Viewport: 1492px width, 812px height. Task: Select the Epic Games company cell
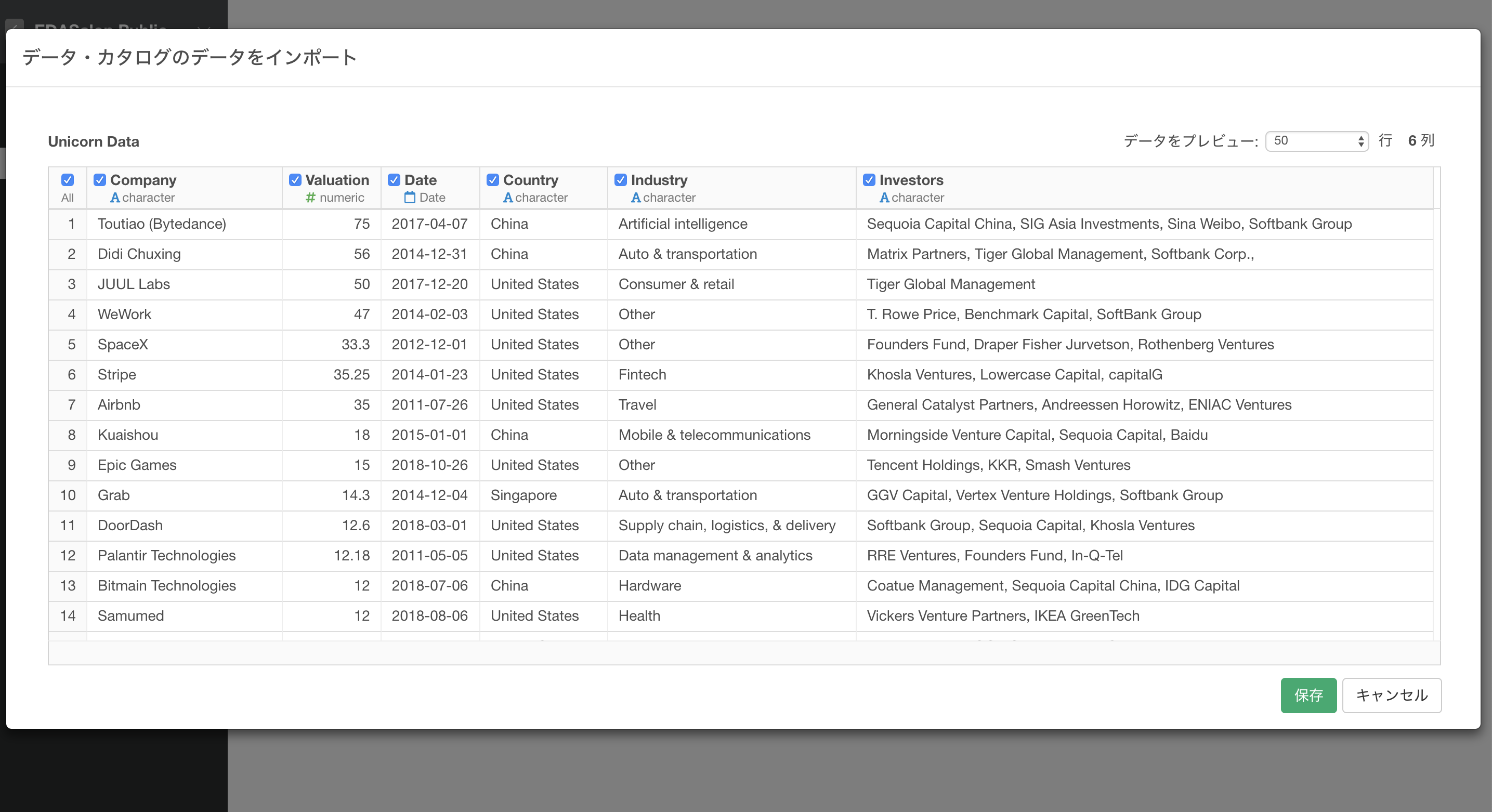184,465
